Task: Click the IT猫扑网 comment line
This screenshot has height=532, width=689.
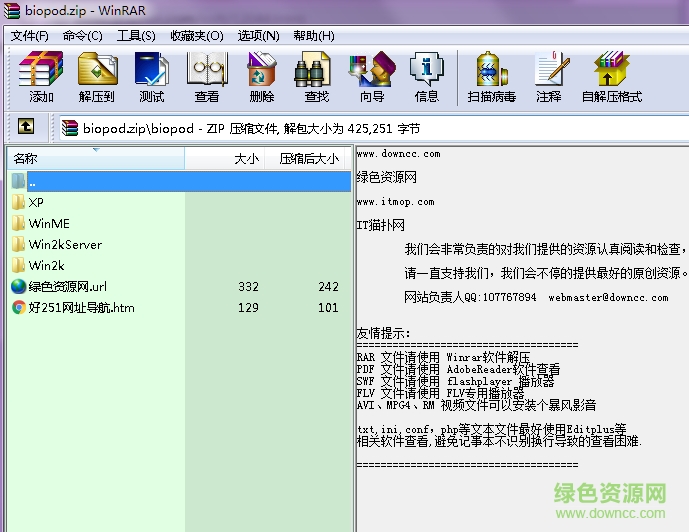Action: tap(381, 225)
